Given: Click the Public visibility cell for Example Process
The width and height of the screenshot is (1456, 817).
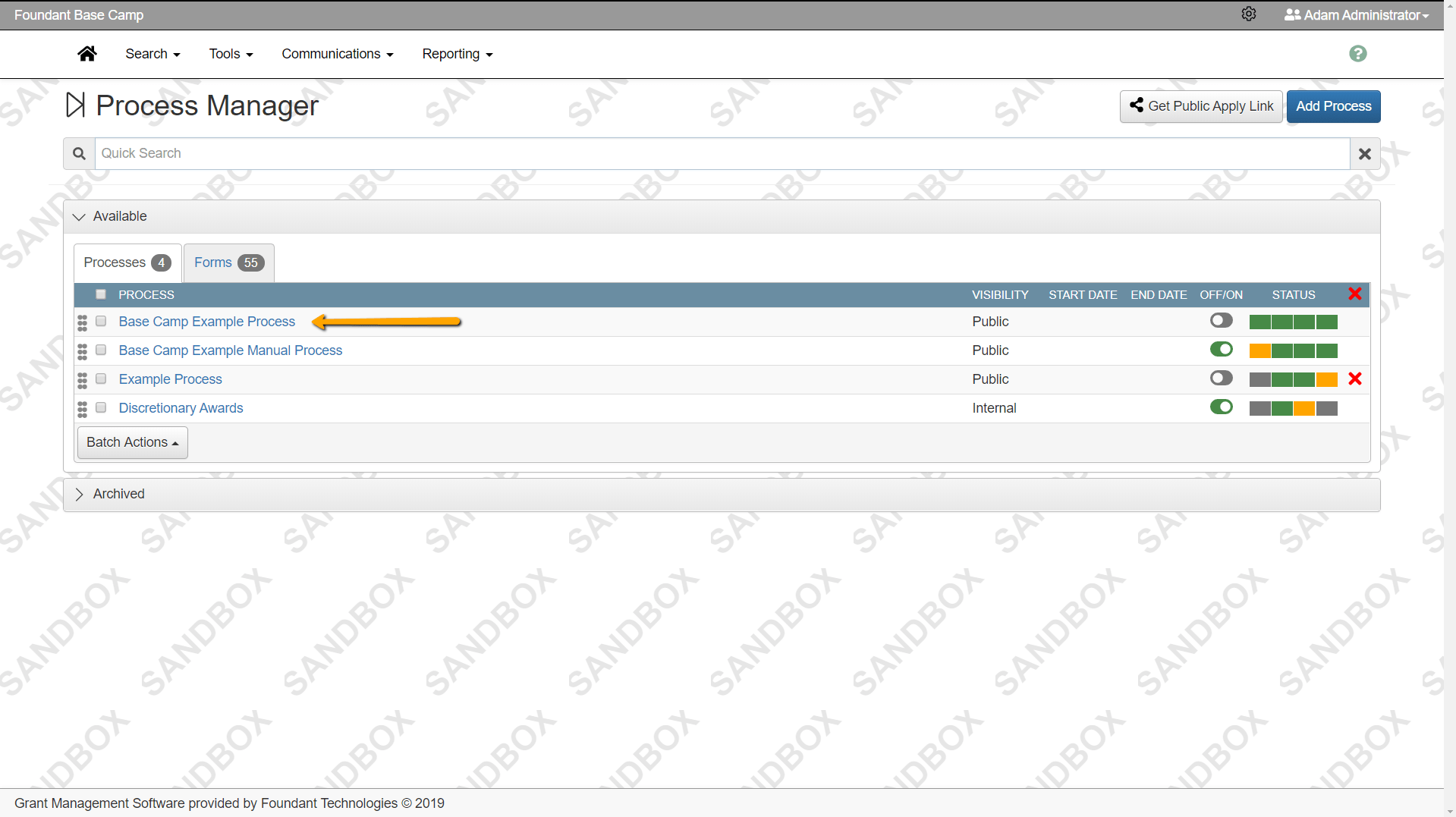Looking at the screenshot, I should [991, 379].
